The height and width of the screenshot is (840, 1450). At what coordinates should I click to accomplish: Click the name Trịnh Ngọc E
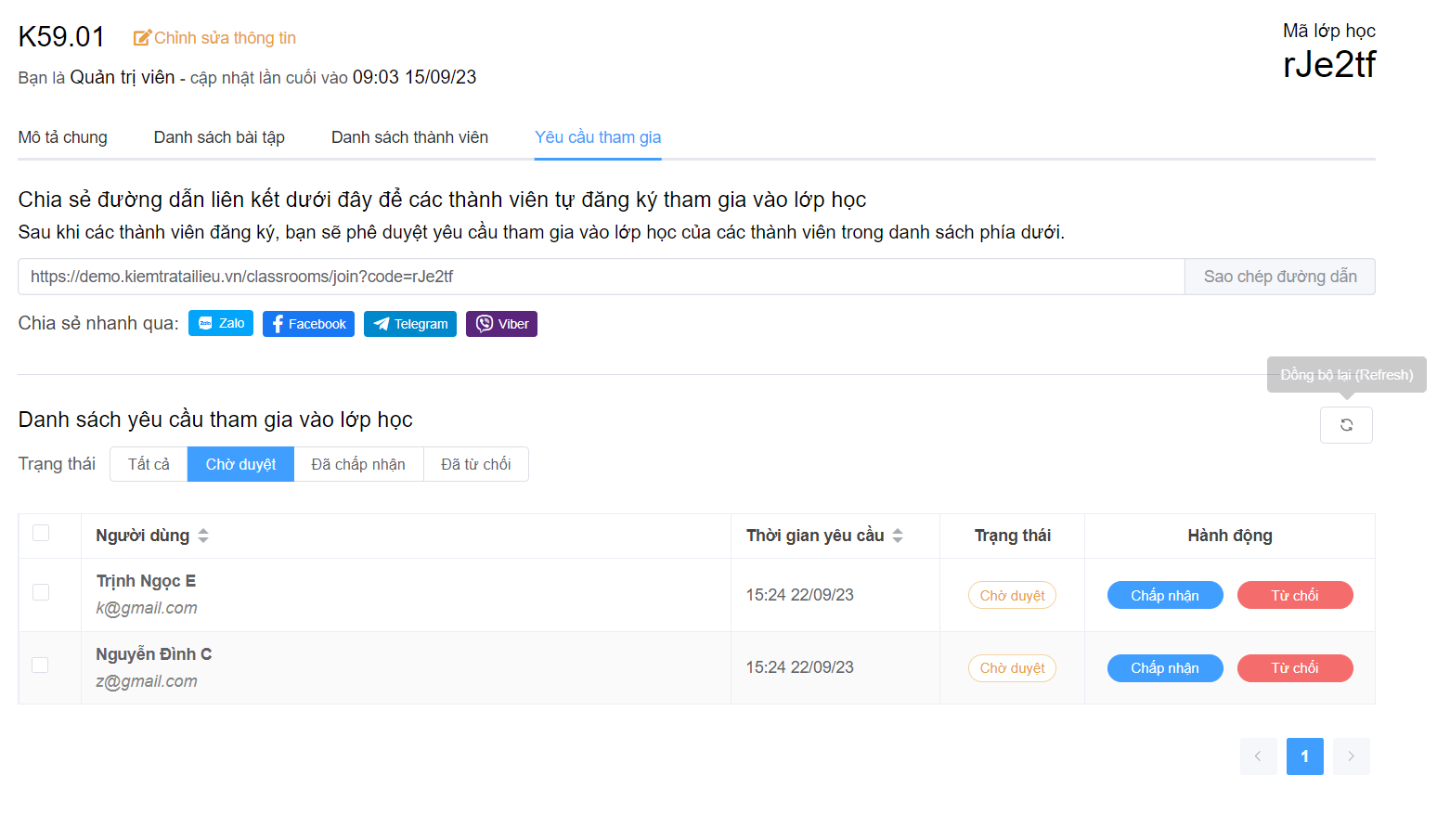click(146, 581)
